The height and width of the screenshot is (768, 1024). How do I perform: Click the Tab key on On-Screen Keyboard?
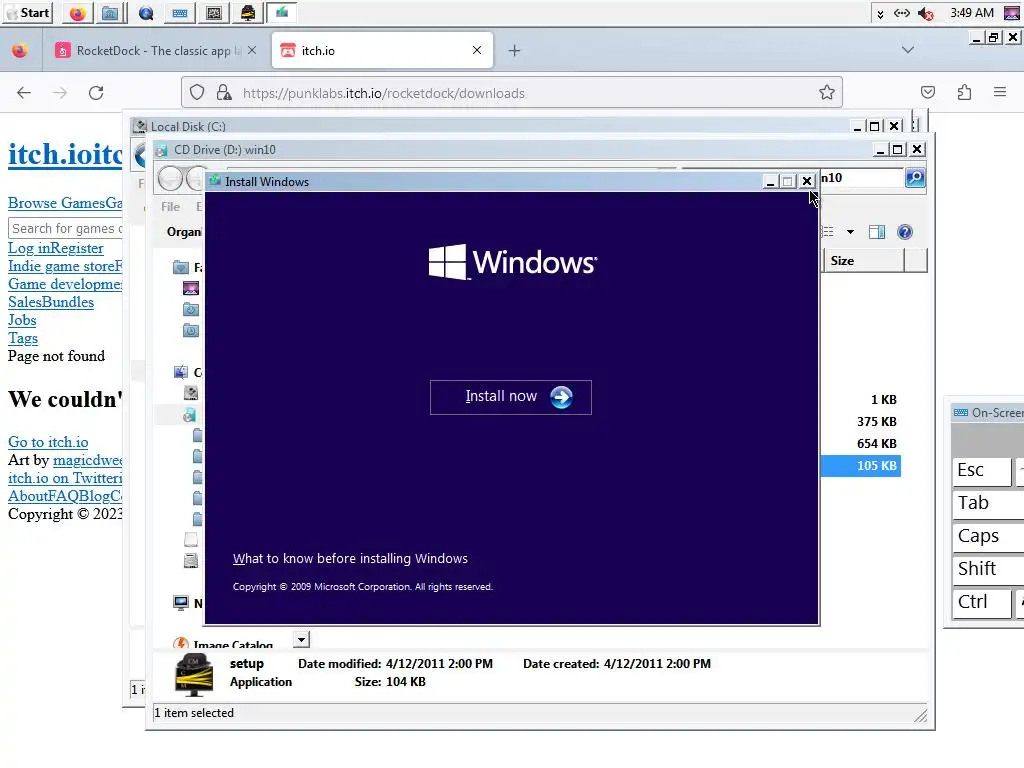click(988, 503)
